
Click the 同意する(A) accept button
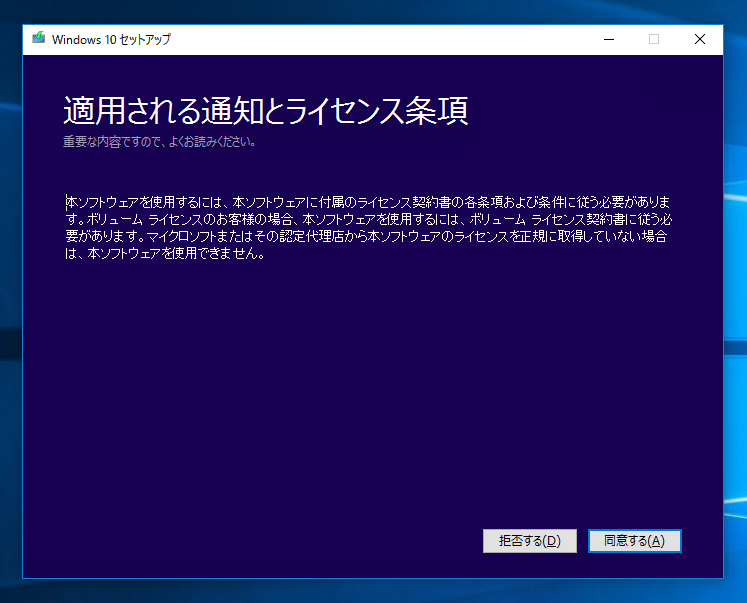click(635, 541)
